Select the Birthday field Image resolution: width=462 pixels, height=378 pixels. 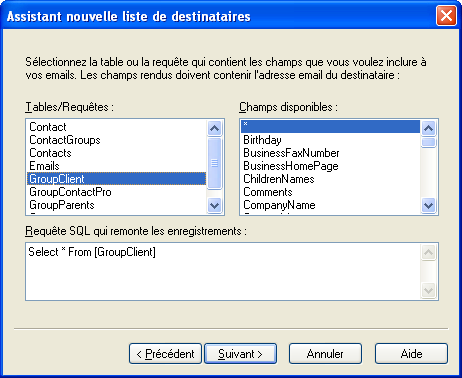click(330, 140)
